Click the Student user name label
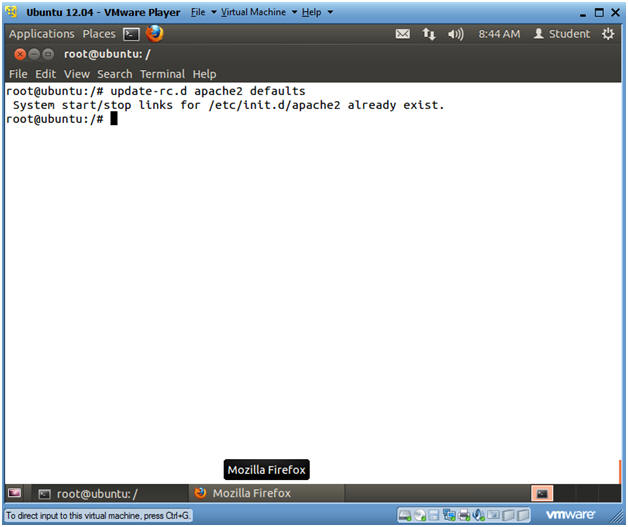This screenshot has width=628, height=527. pyautogui.click(x=569, y=34)
